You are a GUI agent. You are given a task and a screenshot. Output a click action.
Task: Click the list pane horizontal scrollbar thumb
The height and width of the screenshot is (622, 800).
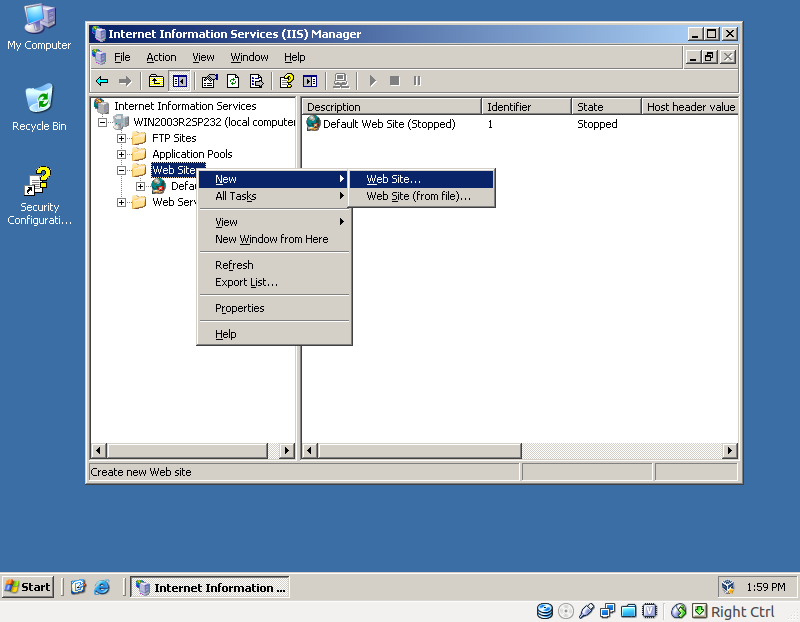coord(420,451)
